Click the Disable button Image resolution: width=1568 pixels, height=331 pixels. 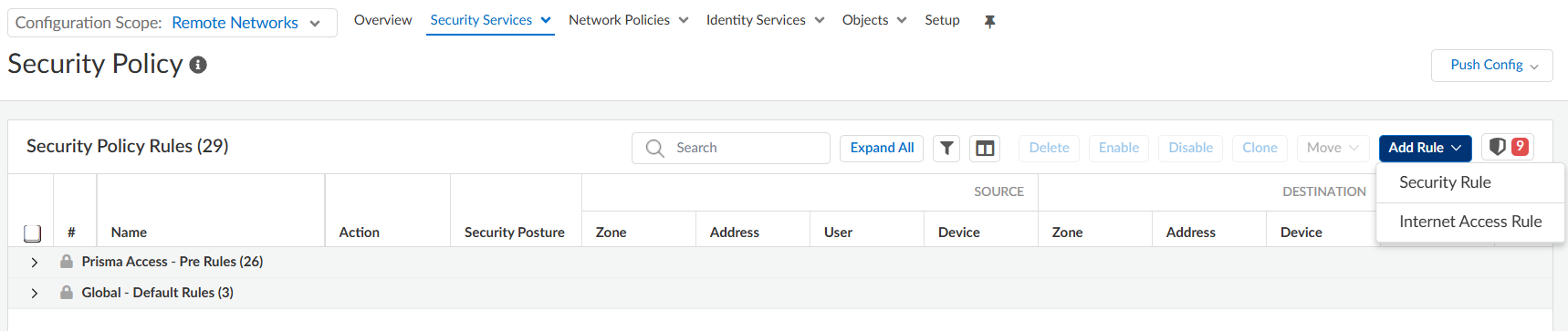pos(1190,148)
